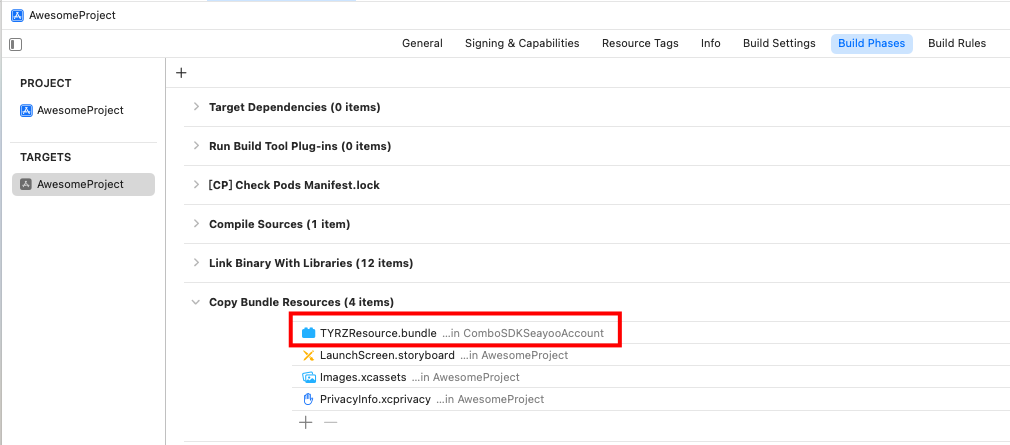The image size is (1010, 445).
Task: Expand Target Dependencies section
Action: tap(196, 107)
